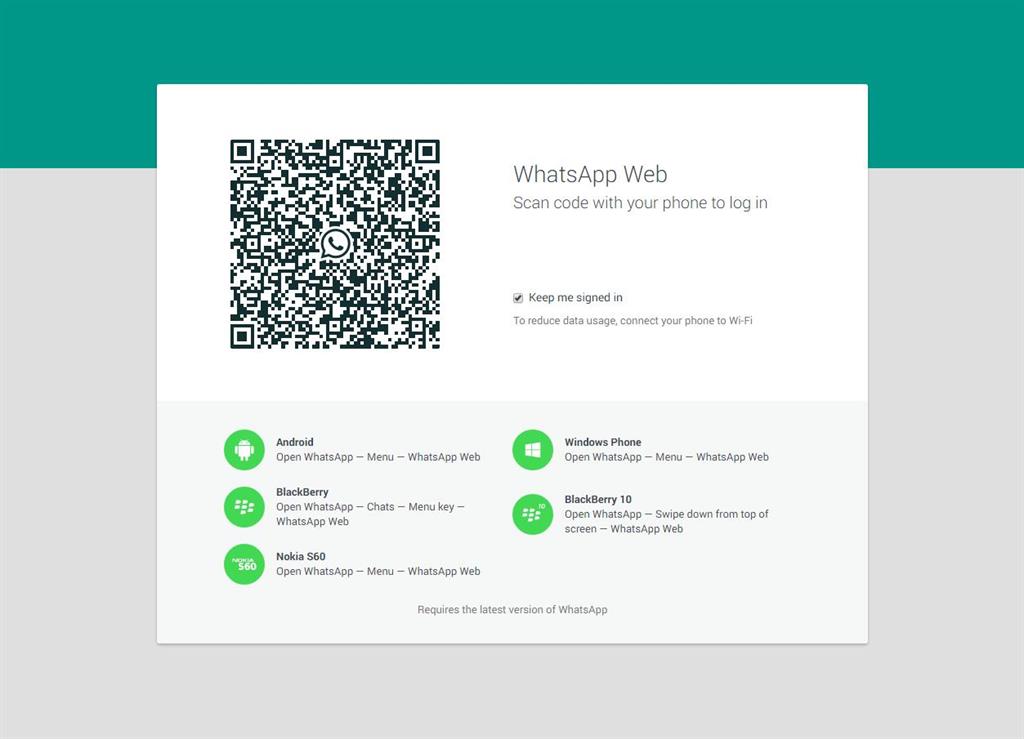Screen dimensions: 1024x739
Task: Click the "Android" platform title
Action: pyautogui.click(x=295, y=442)
